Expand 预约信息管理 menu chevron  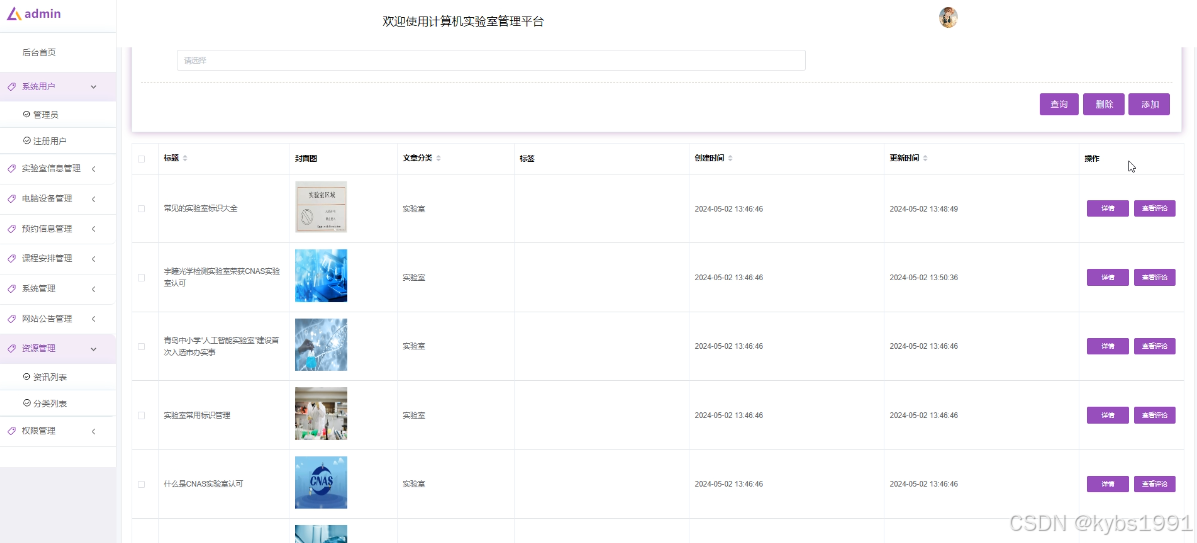93,229
